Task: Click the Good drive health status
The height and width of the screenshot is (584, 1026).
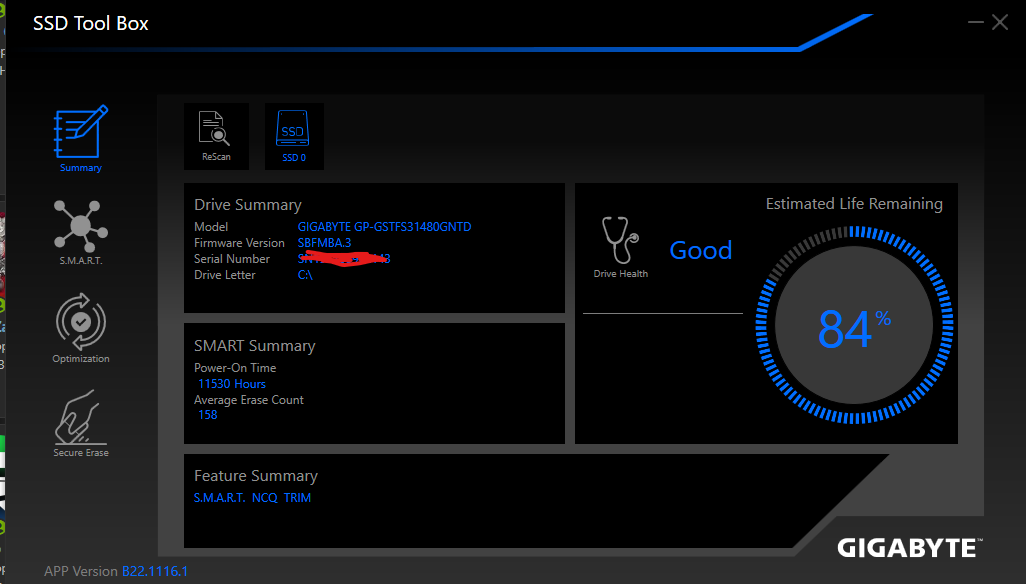Action: (700, 250)
